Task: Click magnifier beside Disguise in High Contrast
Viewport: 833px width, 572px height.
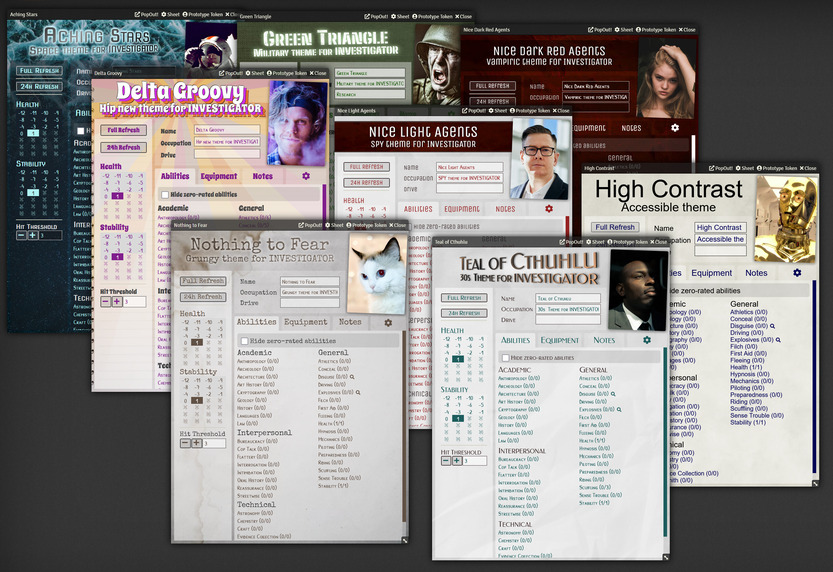Action: (x=772, y=326)
